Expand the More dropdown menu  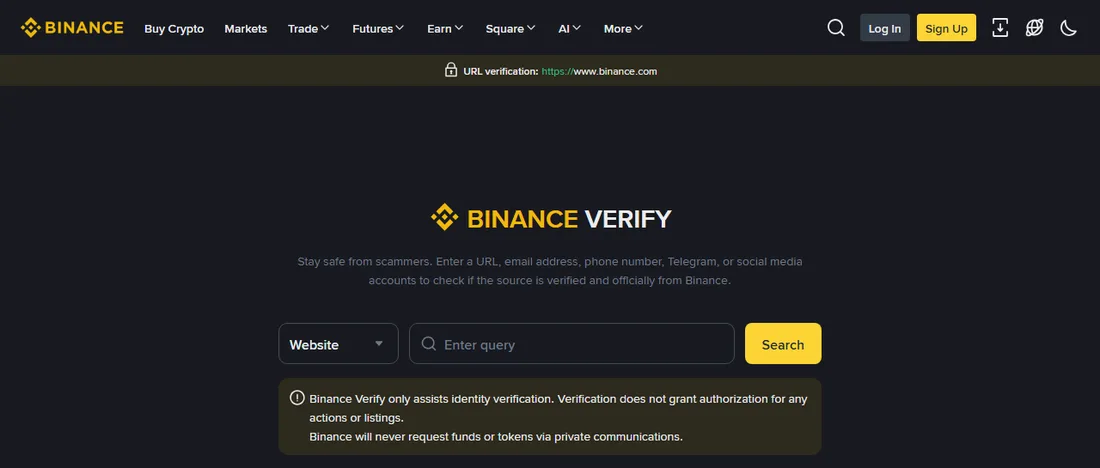(624, 29)
